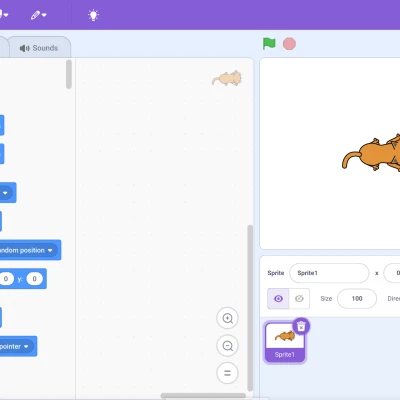This screenshot has height=400, width=400.
Task: Select the Sprite1 thumbnail in sprite list
Action: click(285, 343)
